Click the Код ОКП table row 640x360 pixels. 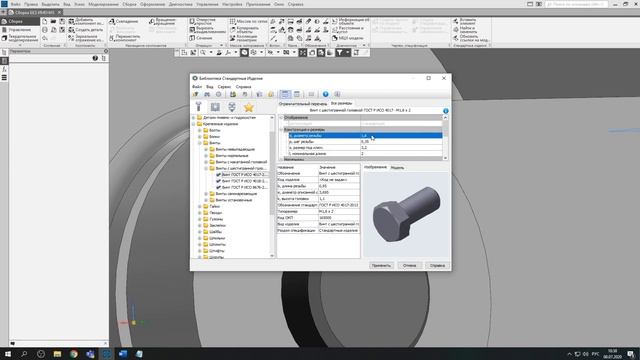pos(318,218)
